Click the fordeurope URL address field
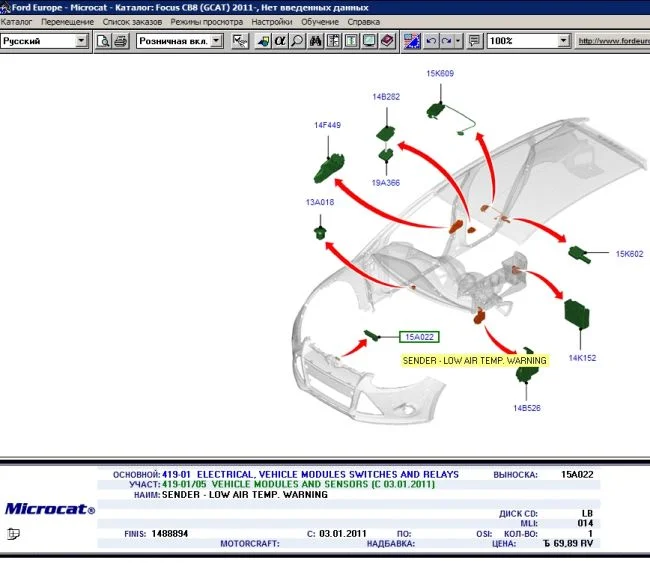The width and height of the screenshot is (650, 563). click(613, 41)
